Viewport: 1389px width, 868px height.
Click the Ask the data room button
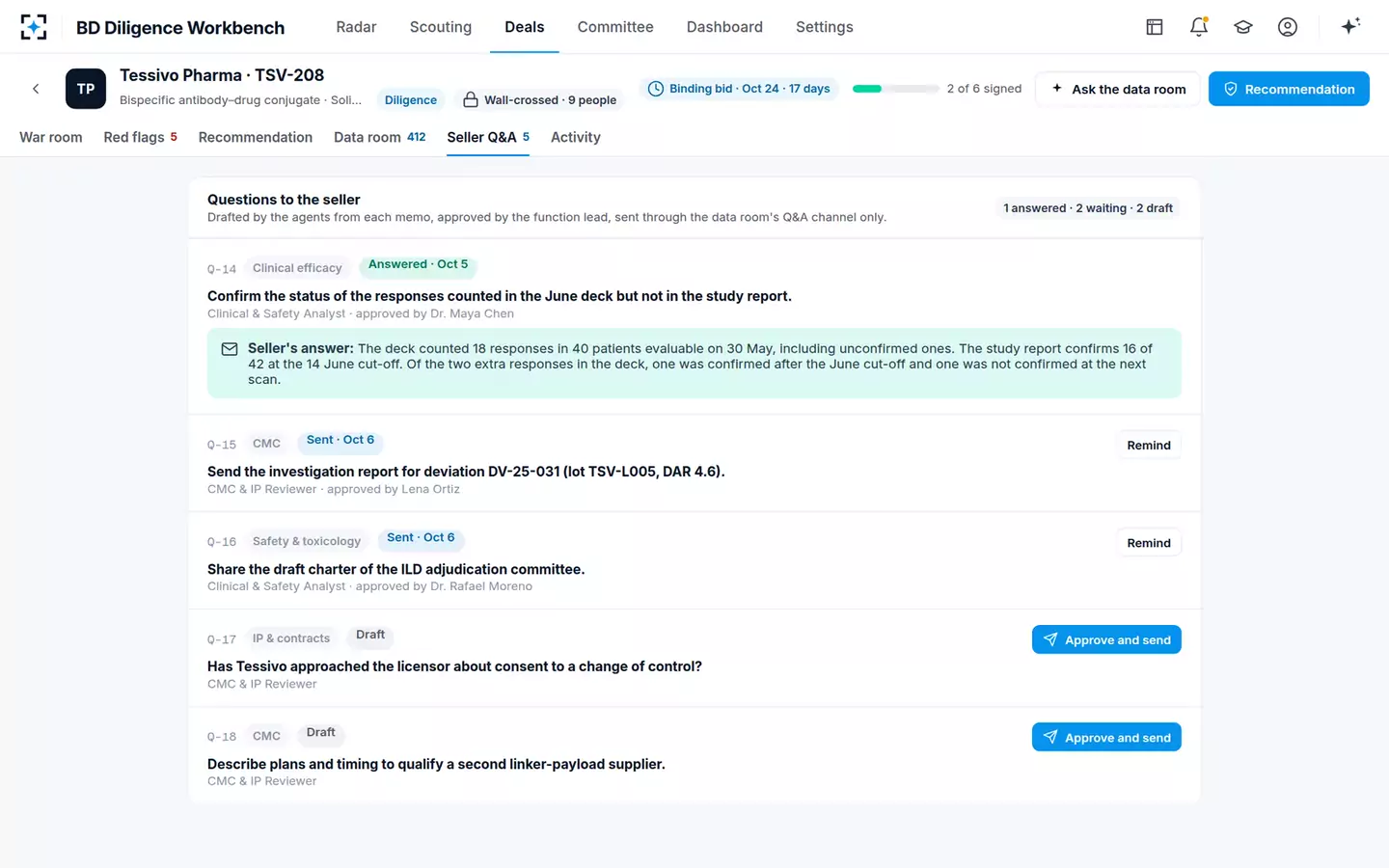coord(1118,89)
